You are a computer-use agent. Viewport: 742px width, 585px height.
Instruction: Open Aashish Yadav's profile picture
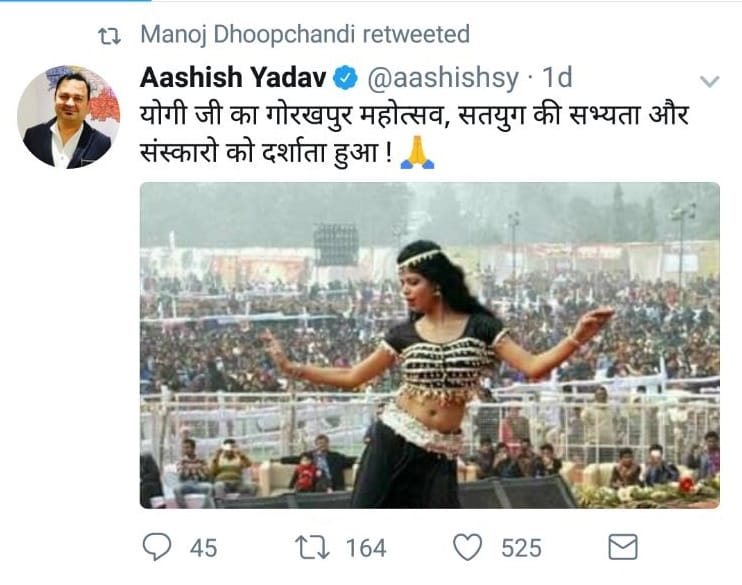click(68, 117)
